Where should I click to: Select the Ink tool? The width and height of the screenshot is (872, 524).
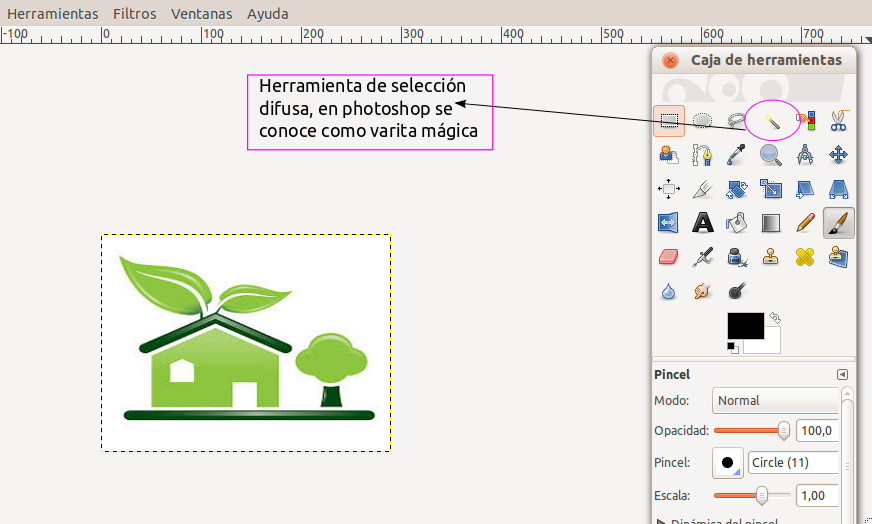(x=736, y=257)
